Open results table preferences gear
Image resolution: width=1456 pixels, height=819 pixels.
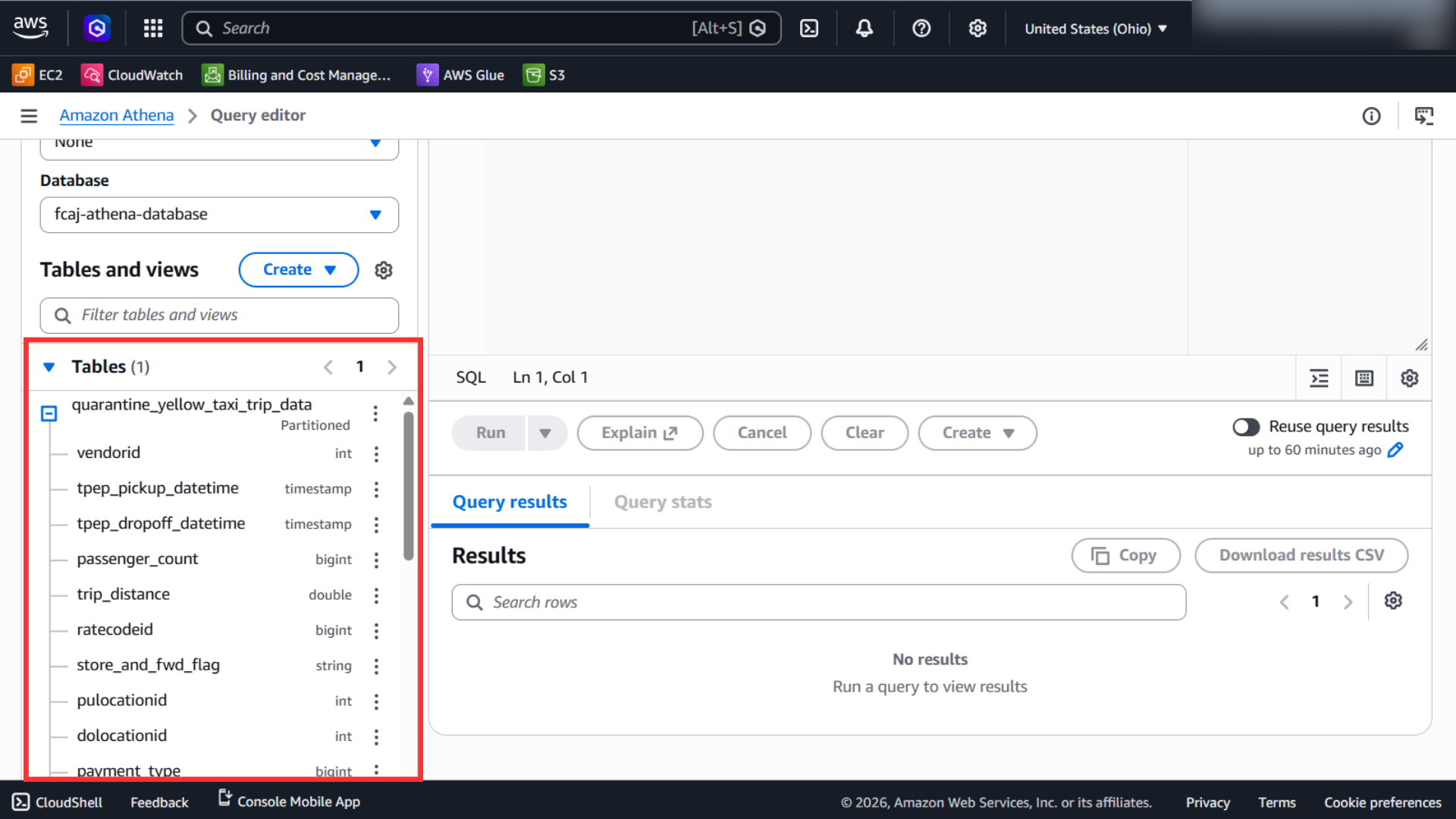tap(1393, 601)
